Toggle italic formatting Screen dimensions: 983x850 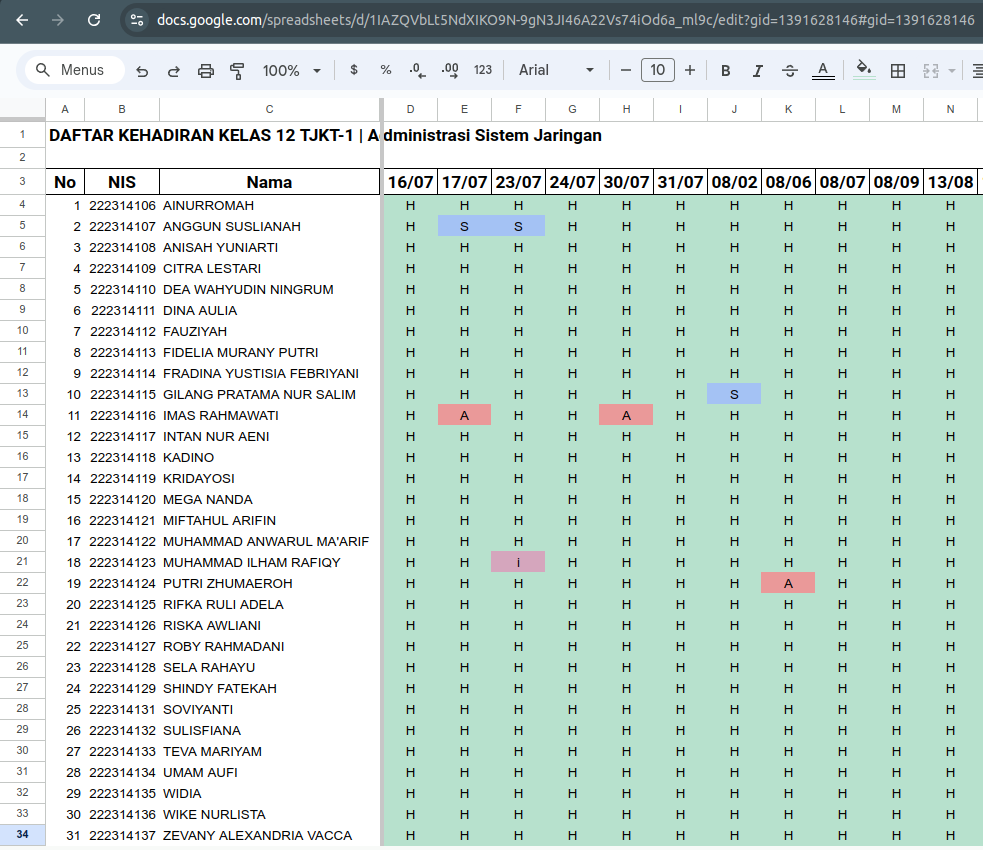pos(757,70)
